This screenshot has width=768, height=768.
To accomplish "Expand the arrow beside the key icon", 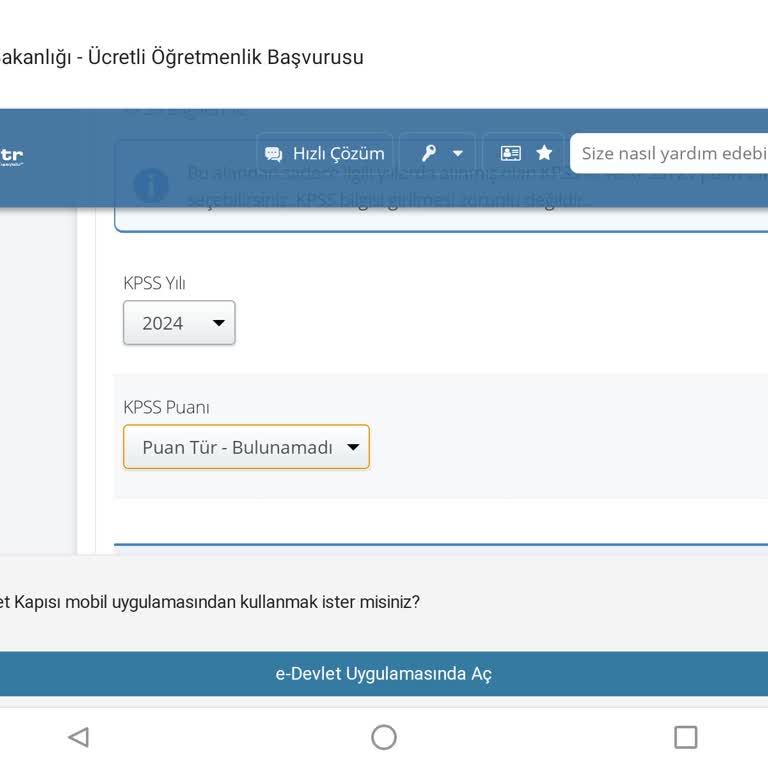I will tap(457, 153).
